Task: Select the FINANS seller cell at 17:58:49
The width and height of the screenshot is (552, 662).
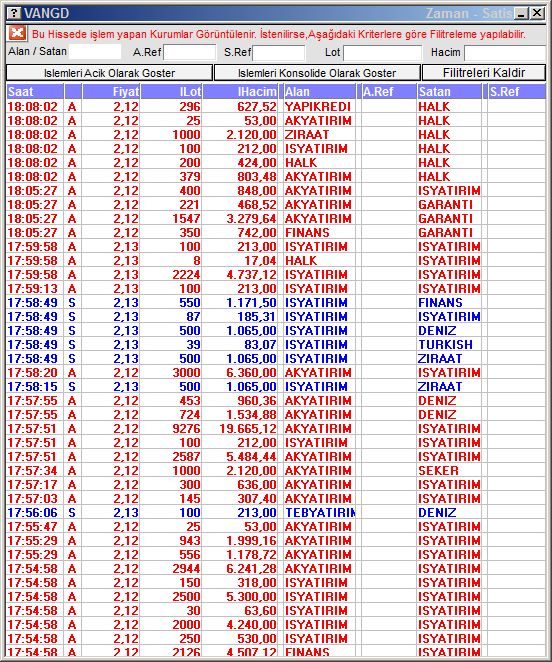Action: point(449,303)
